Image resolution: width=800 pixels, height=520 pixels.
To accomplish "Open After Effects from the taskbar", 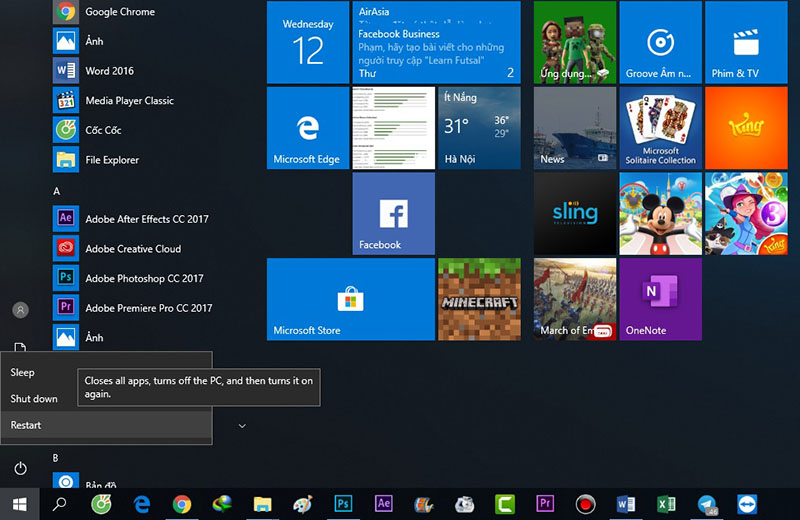I will pyautogui.click(x=383, y=504).
